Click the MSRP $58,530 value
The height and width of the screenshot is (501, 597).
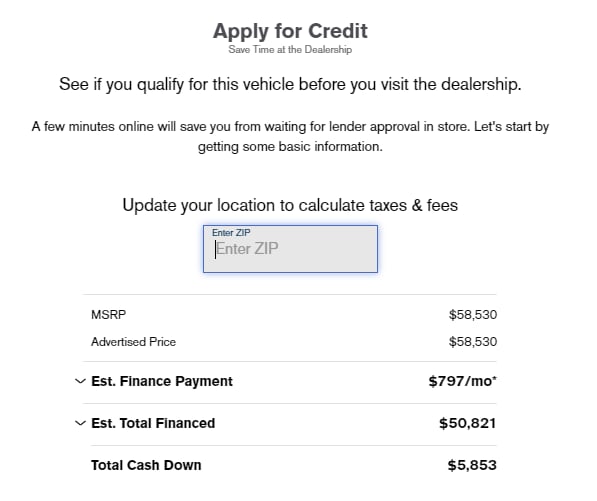473,314
